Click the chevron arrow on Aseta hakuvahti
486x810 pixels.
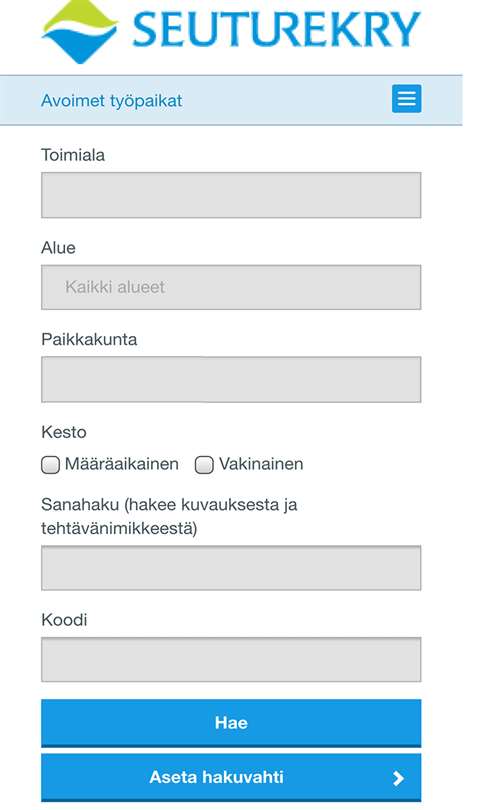(x=398, y=778)
